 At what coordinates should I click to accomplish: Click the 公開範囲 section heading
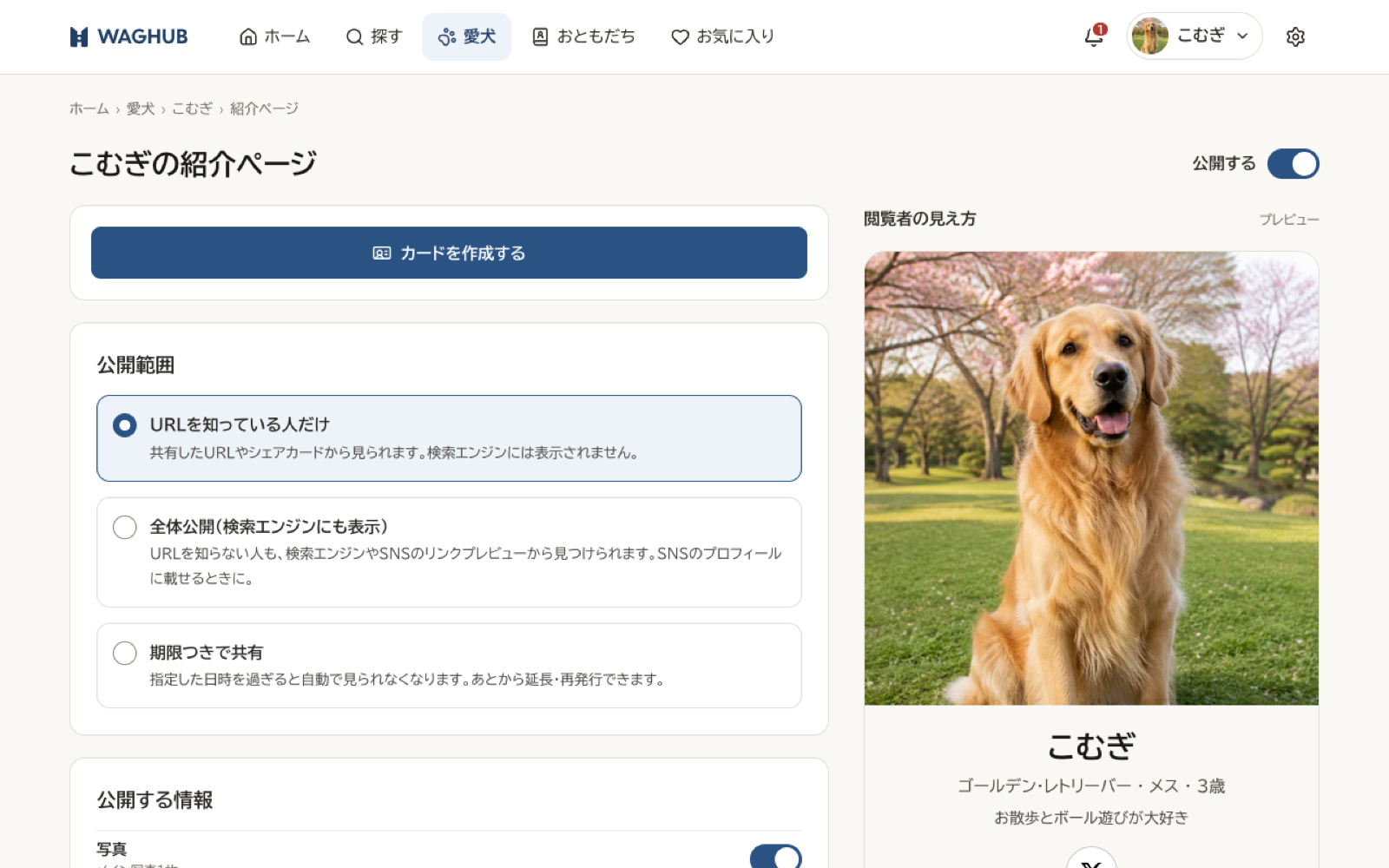tap(135, 365)
